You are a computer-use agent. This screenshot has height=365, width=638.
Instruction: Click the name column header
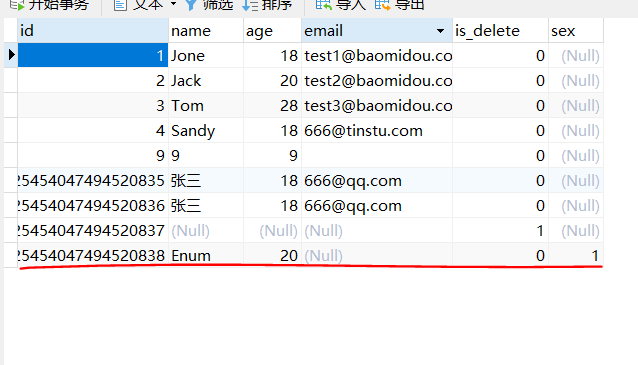coord(206,31)
